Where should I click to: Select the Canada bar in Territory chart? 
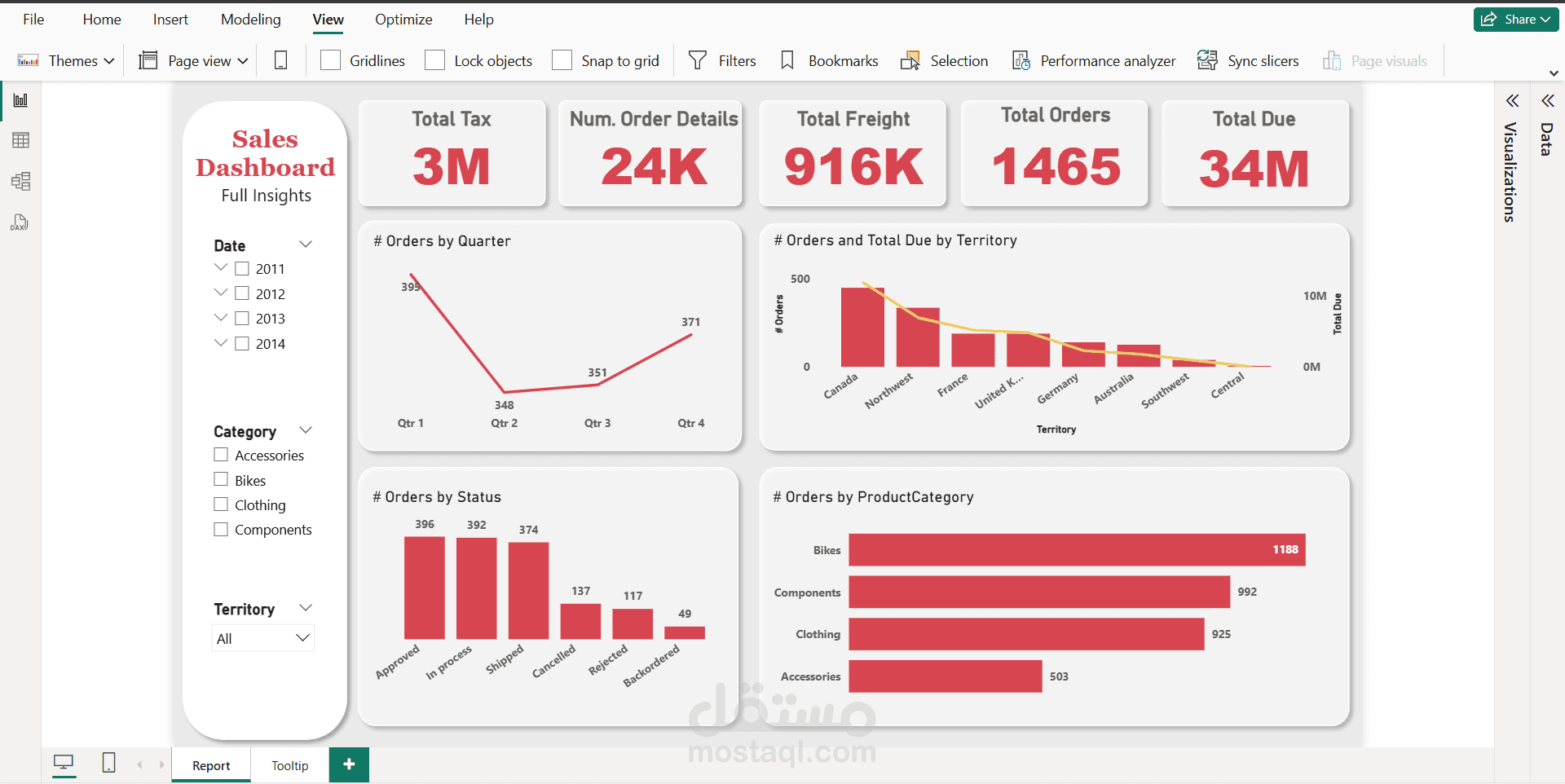tap(862, 327)
